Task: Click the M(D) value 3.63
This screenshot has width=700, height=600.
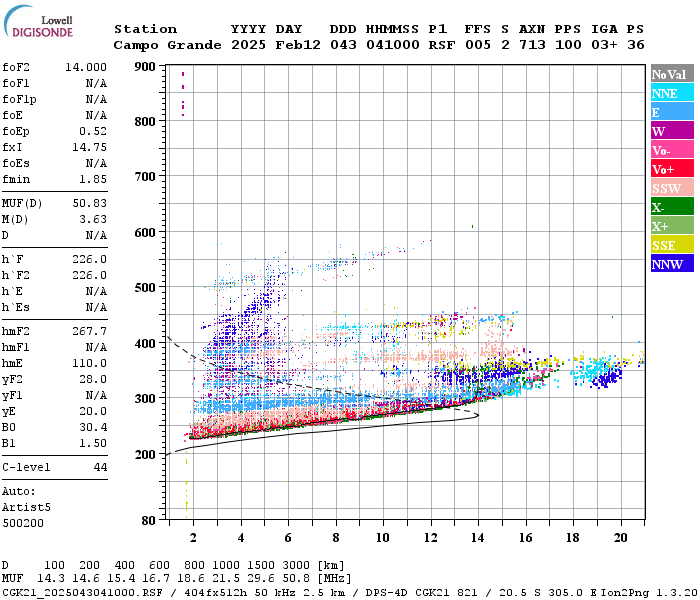Action: (x=93, y=219)
